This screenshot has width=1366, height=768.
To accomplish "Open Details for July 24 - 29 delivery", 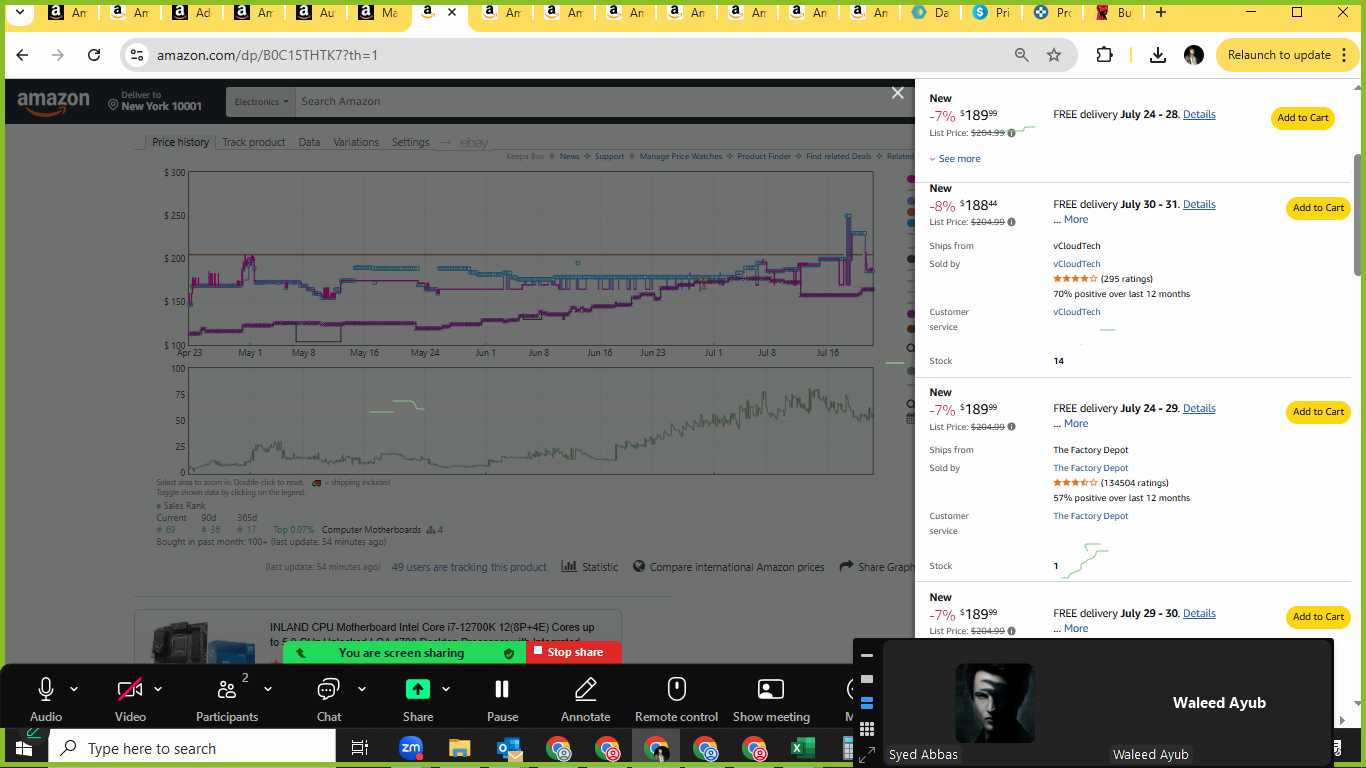I will pyautogui.click(x=1199, y=408).
